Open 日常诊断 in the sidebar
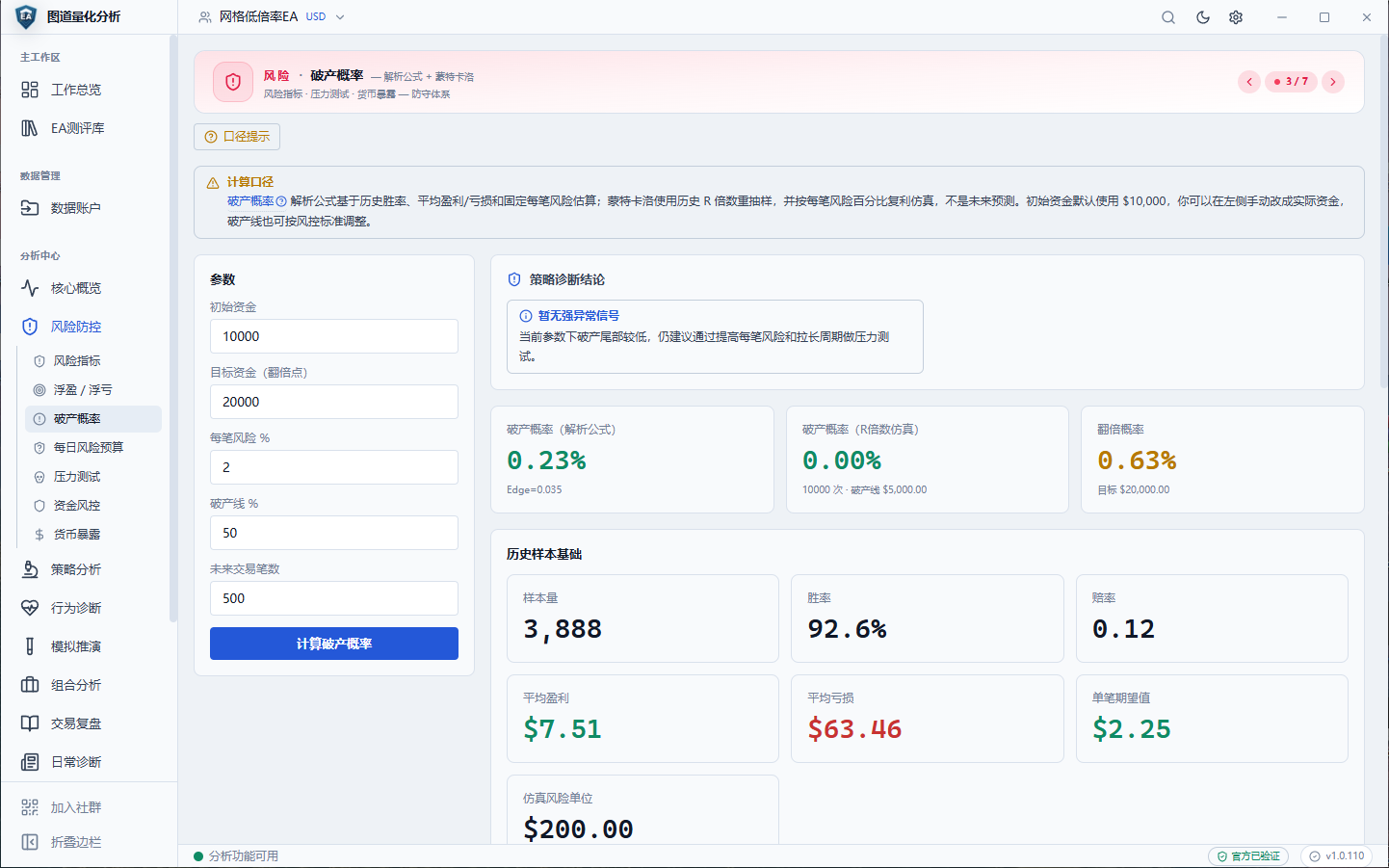Screen dimensions: 1389x868 (x=90, y=762)
